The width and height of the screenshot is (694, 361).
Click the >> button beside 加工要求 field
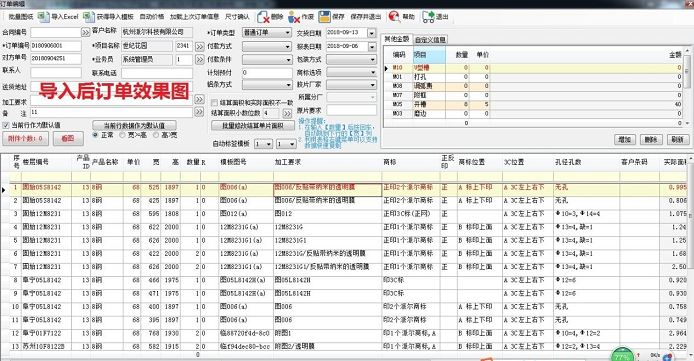(200, 100)
